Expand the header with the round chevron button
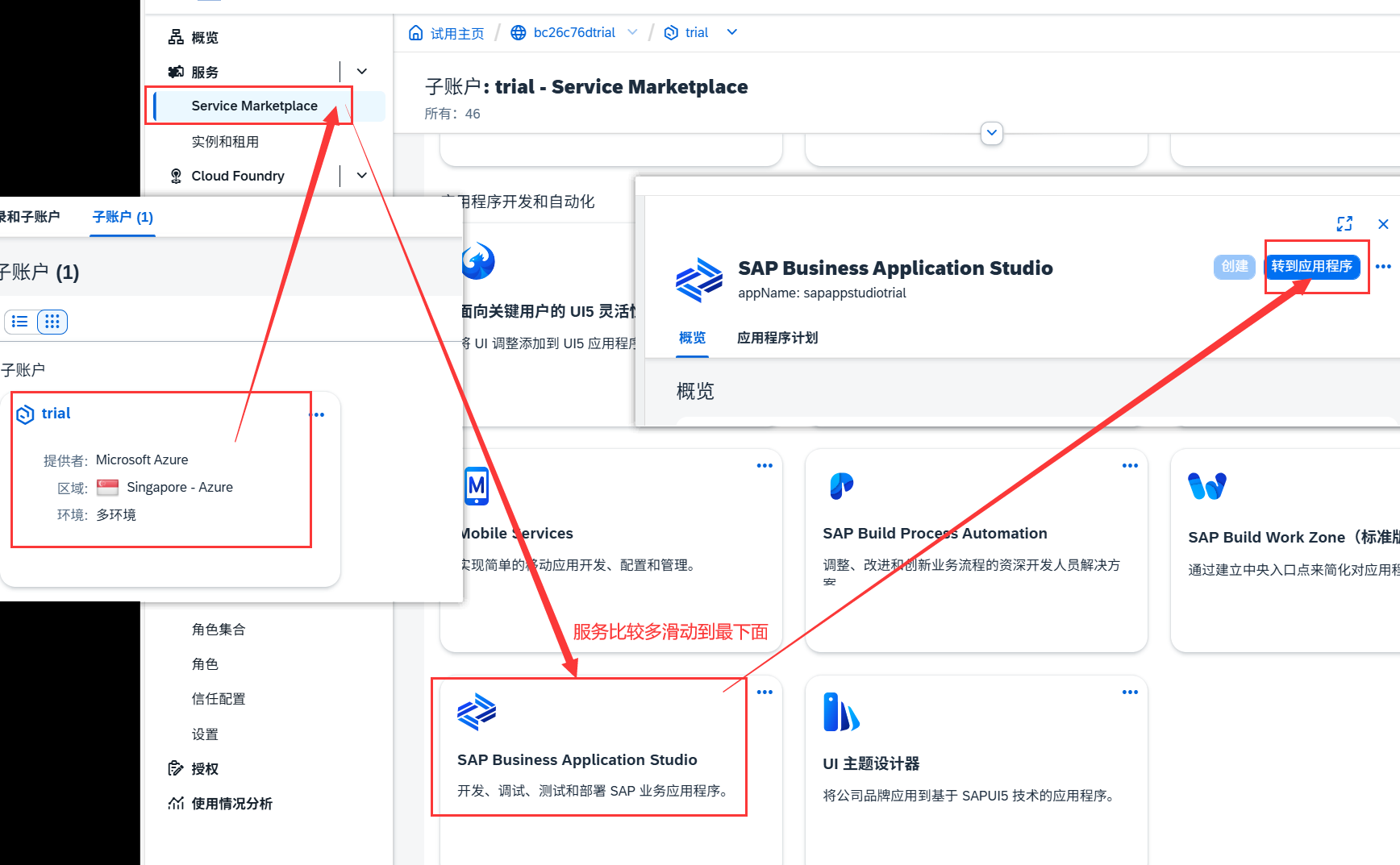The height and width of the screenshot is (865, 1400). point(992,133)
